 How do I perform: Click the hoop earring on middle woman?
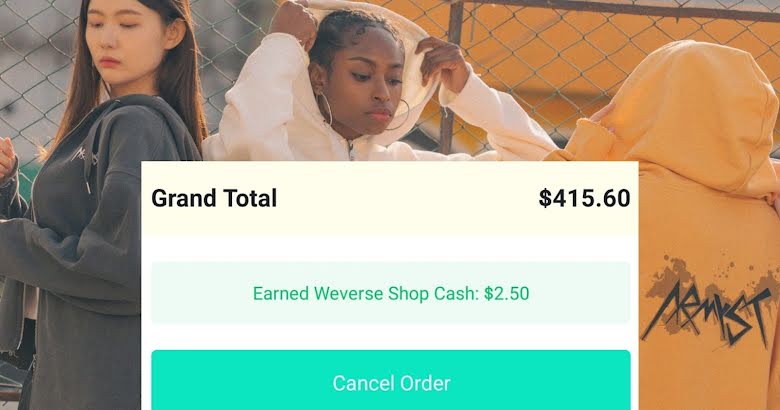pos(324,108)
